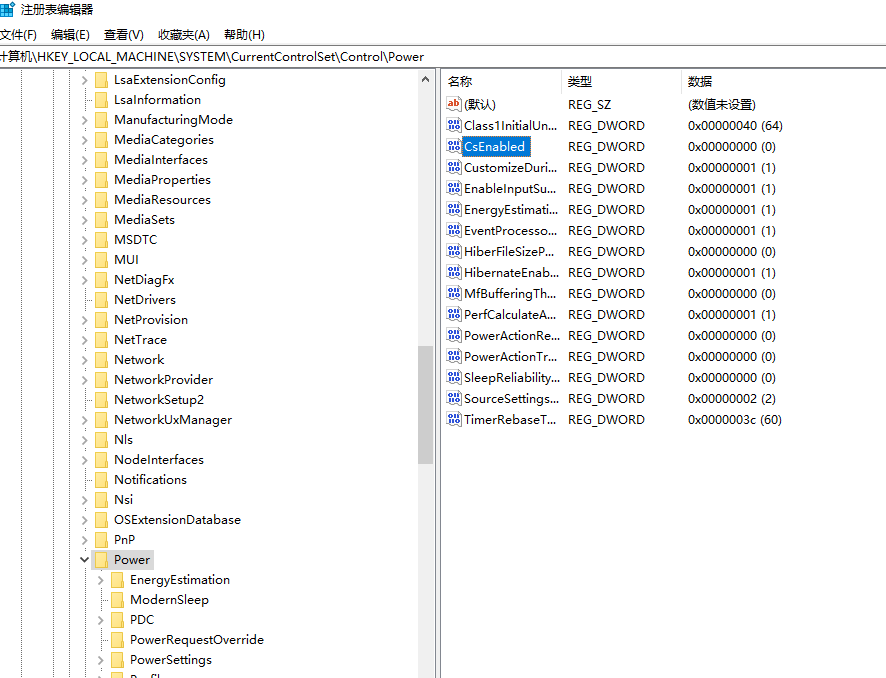
Task: Click the tree scroll up arrow
Action: 425,80
